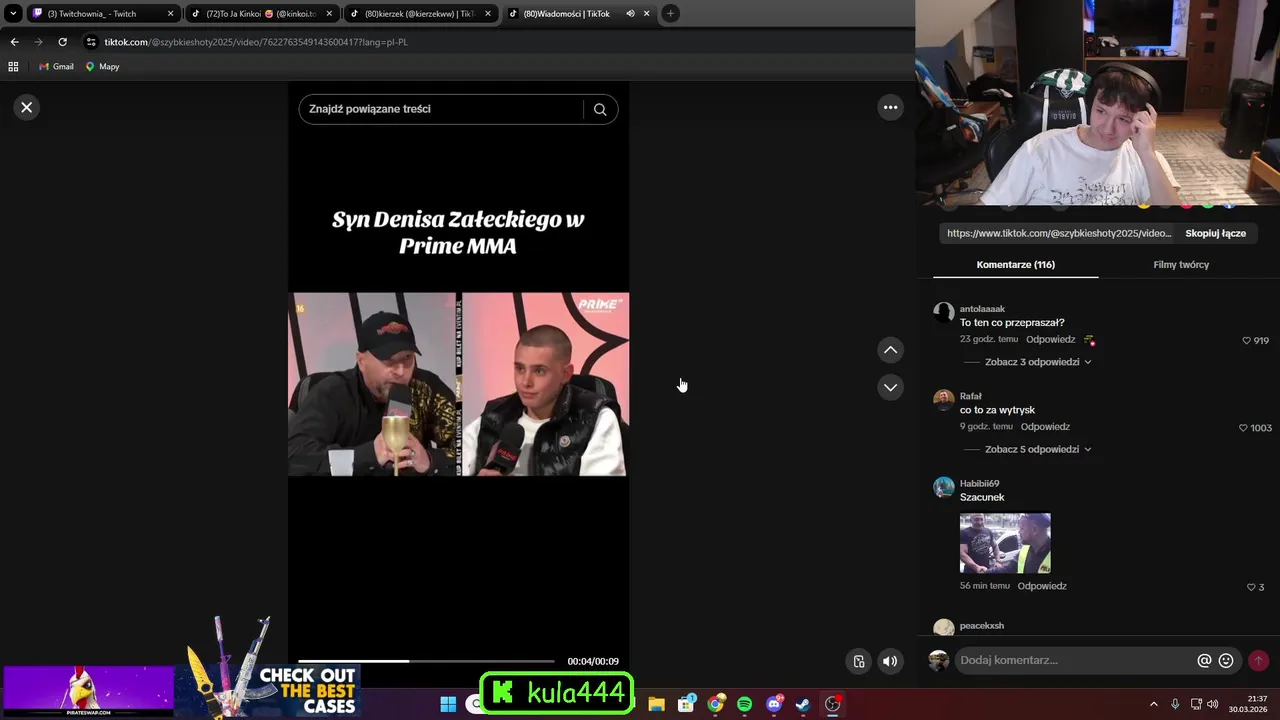This screenshot has width=1280, height=720.
Task: Mute the Wiadomości TikTok tab audio icon
Action: point(630,14)
